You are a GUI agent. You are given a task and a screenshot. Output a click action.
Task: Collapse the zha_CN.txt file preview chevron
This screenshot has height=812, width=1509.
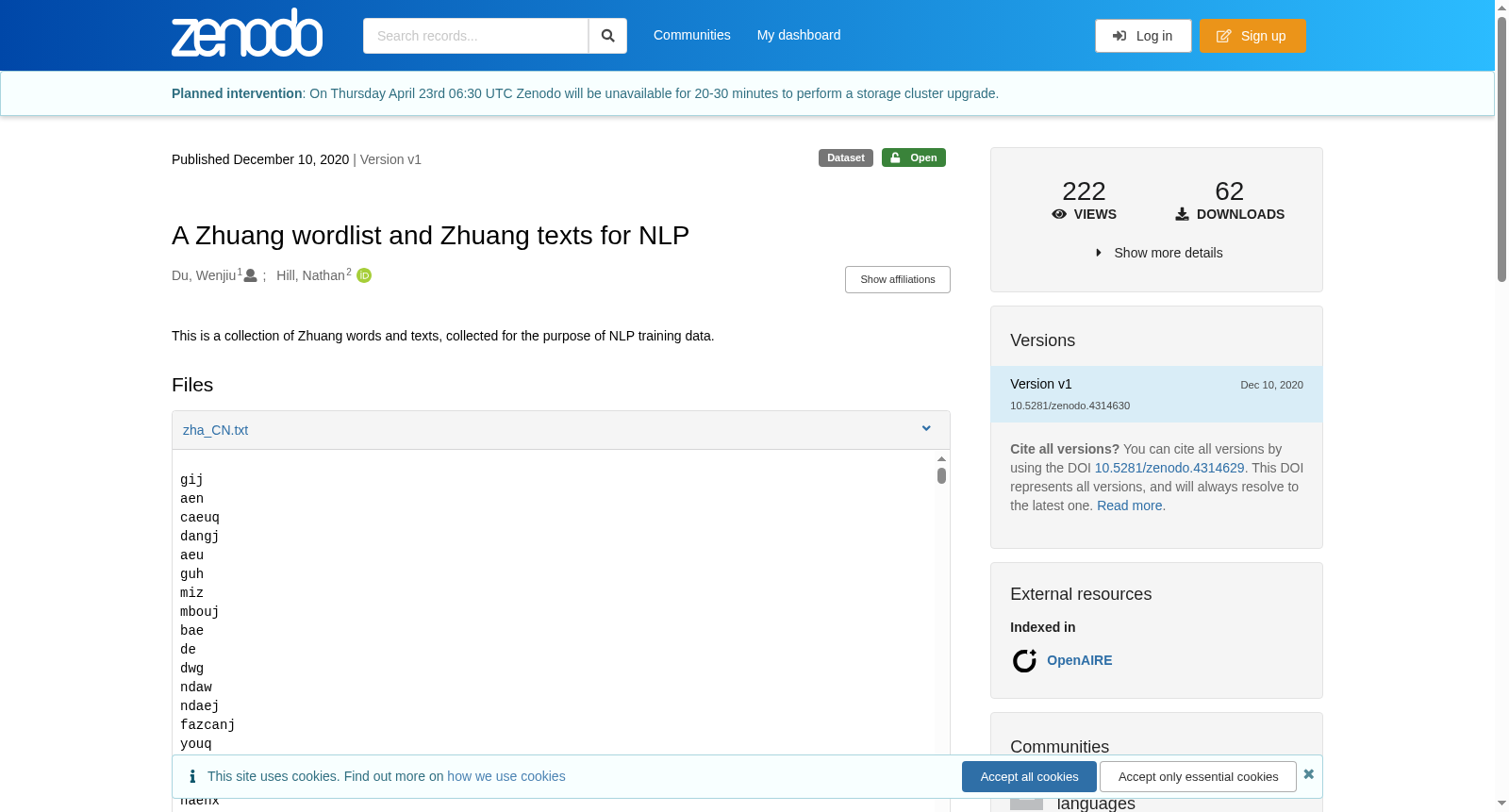[926, 429]
